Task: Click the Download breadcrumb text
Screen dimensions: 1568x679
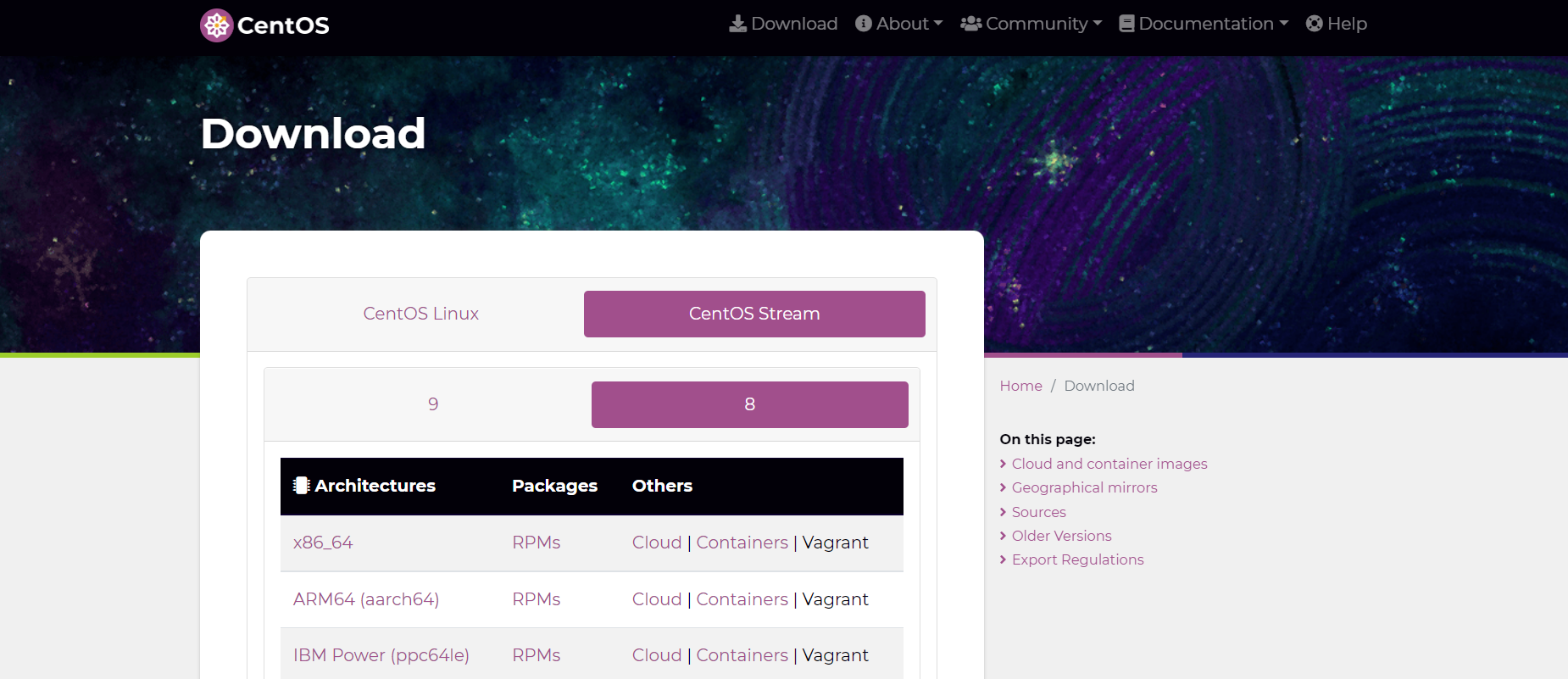Action: 1099,386
